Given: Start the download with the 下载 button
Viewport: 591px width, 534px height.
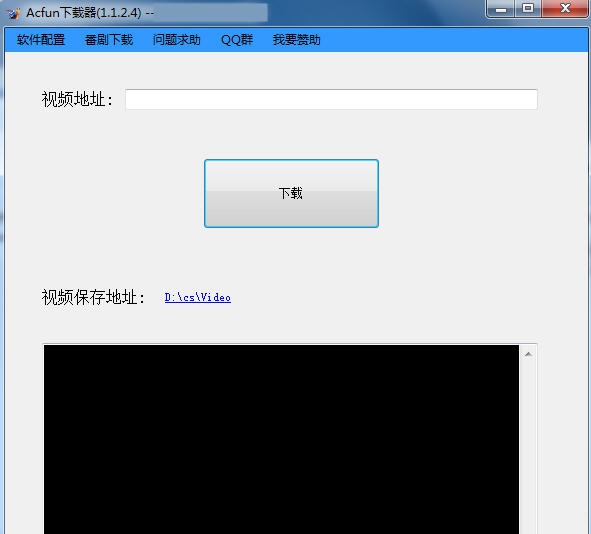Looking at the screenshot, I should click(291, 193).
